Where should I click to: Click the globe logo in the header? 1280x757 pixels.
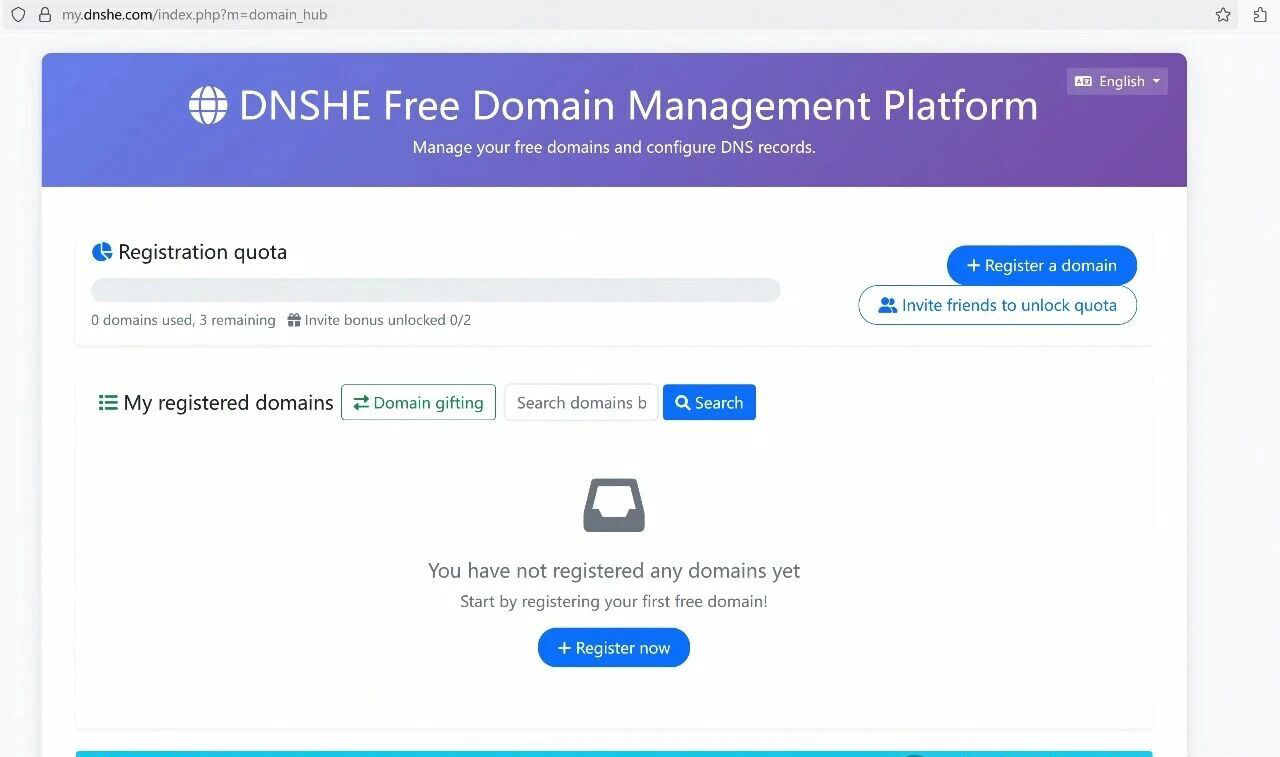pyautogui.click(x=208, y=105)
